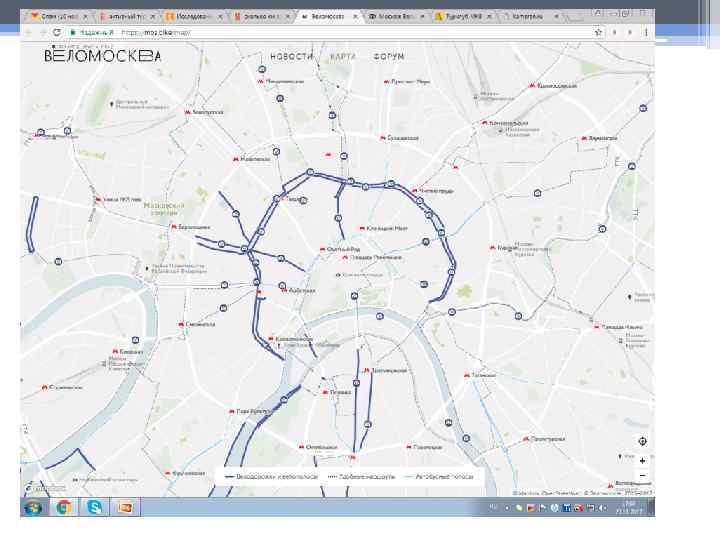Select the Площадь Революции metro marker
720x540 pixels.
pos(345,257)
